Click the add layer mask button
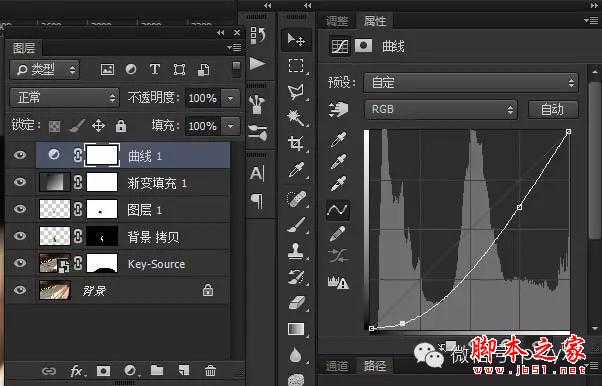Screen dimensions: 602x386 point(103,371)
